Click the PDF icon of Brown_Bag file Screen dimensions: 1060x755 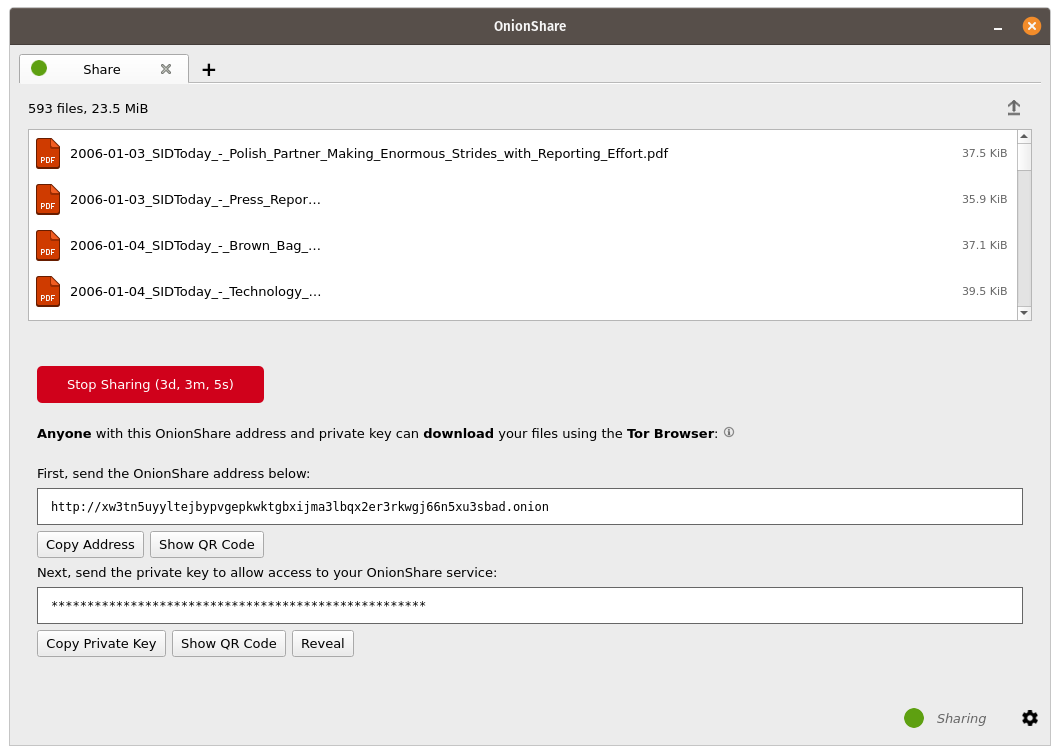(48, 245)
